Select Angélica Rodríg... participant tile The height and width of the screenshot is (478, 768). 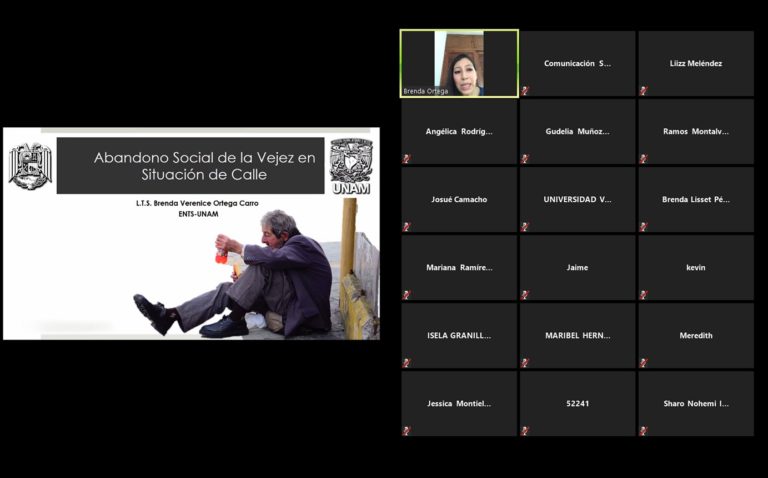[459, 131]
